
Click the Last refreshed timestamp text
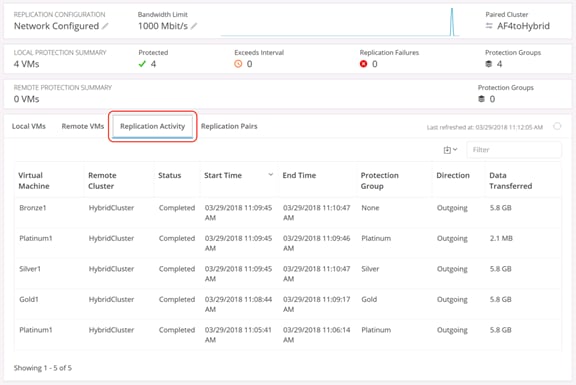tap(485, 127)
